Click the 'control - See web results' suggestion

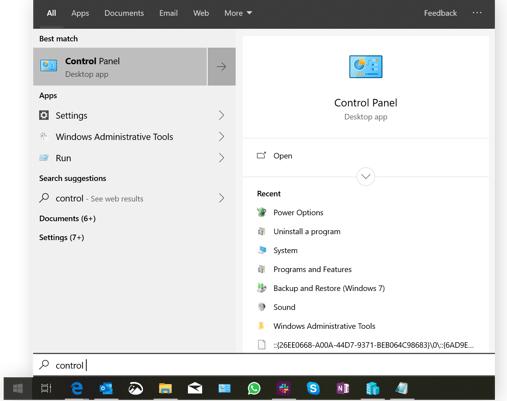pyautogui.click(x=99, y=198)
